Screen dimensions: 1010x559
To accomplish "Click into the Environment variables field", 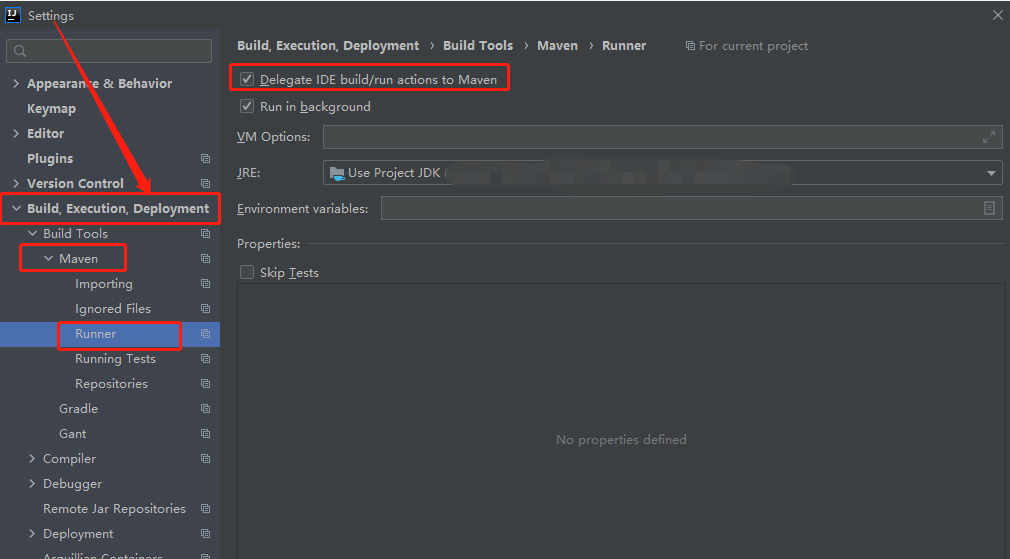I will click(691, 208).
